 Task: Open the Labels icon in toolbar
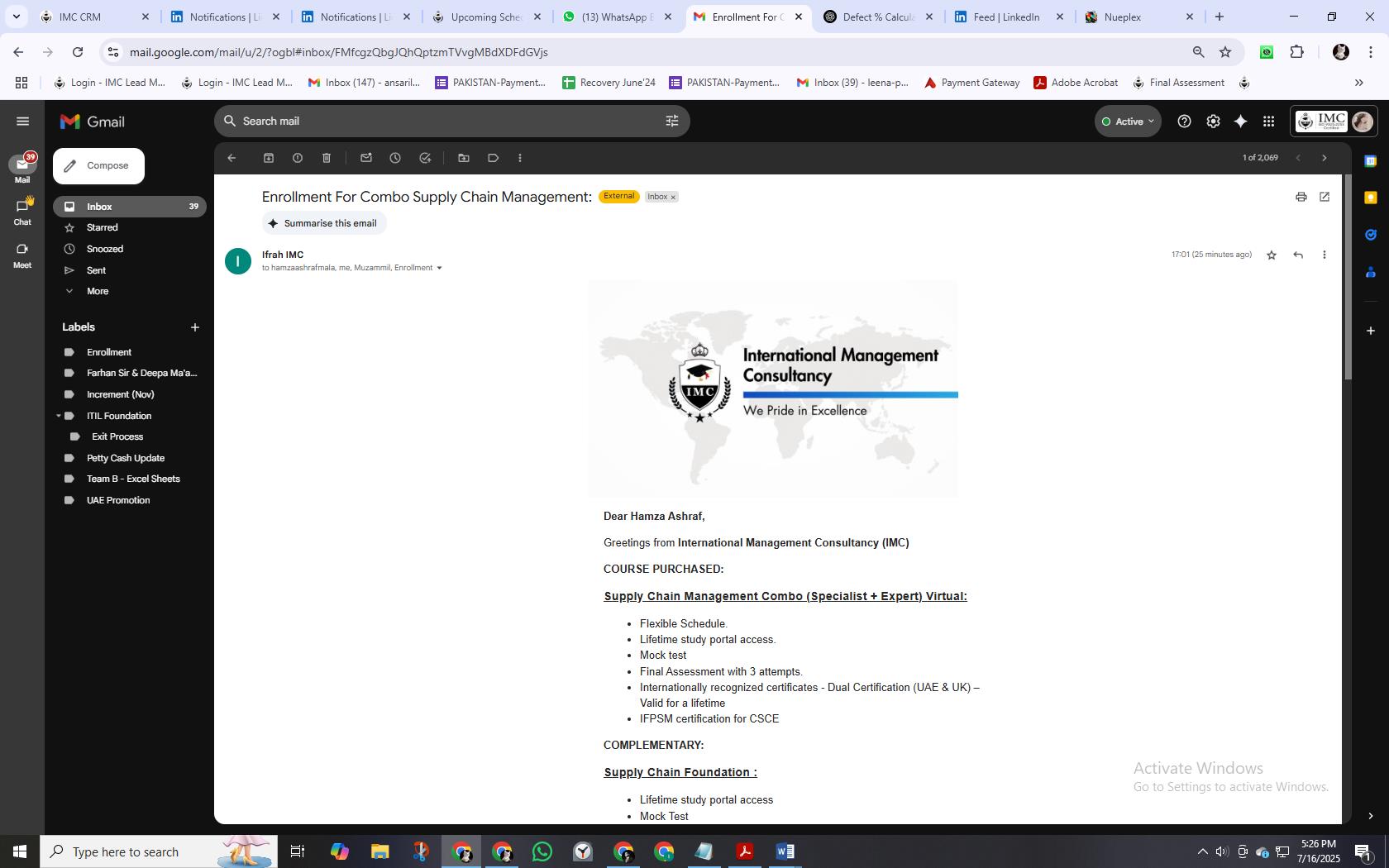pos(494,158)
